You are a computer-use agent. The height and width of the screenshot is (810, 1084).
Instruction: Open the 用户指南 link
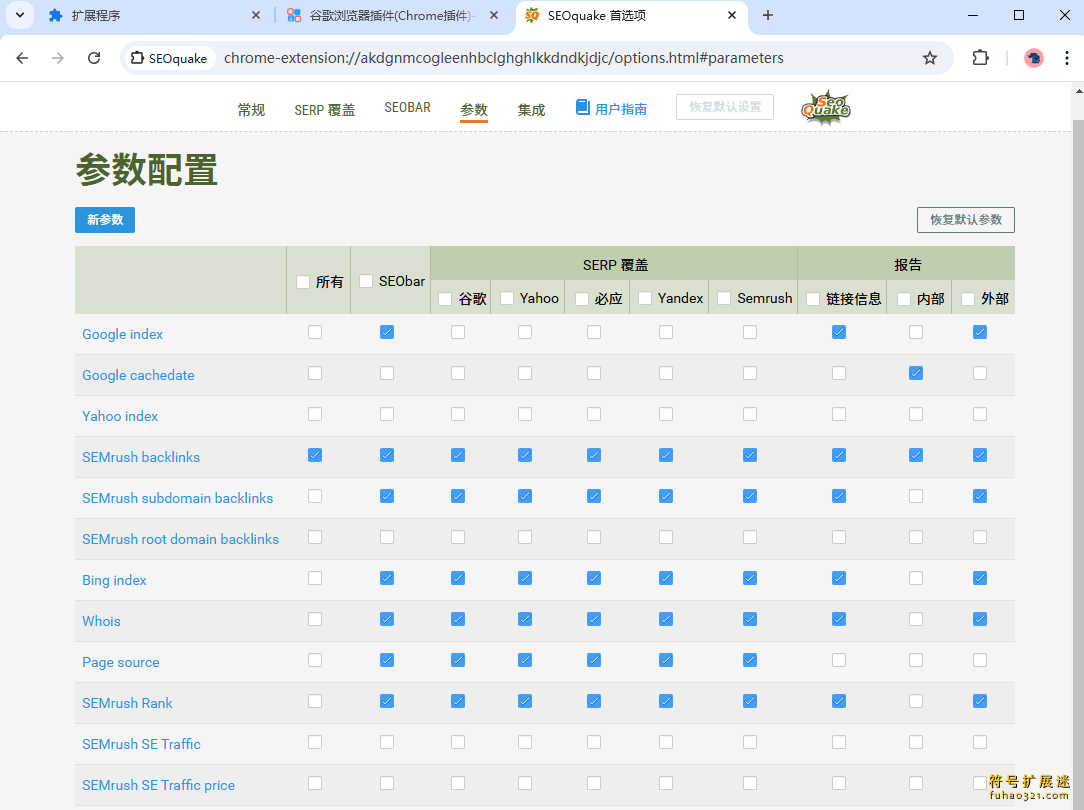[620, 109]
